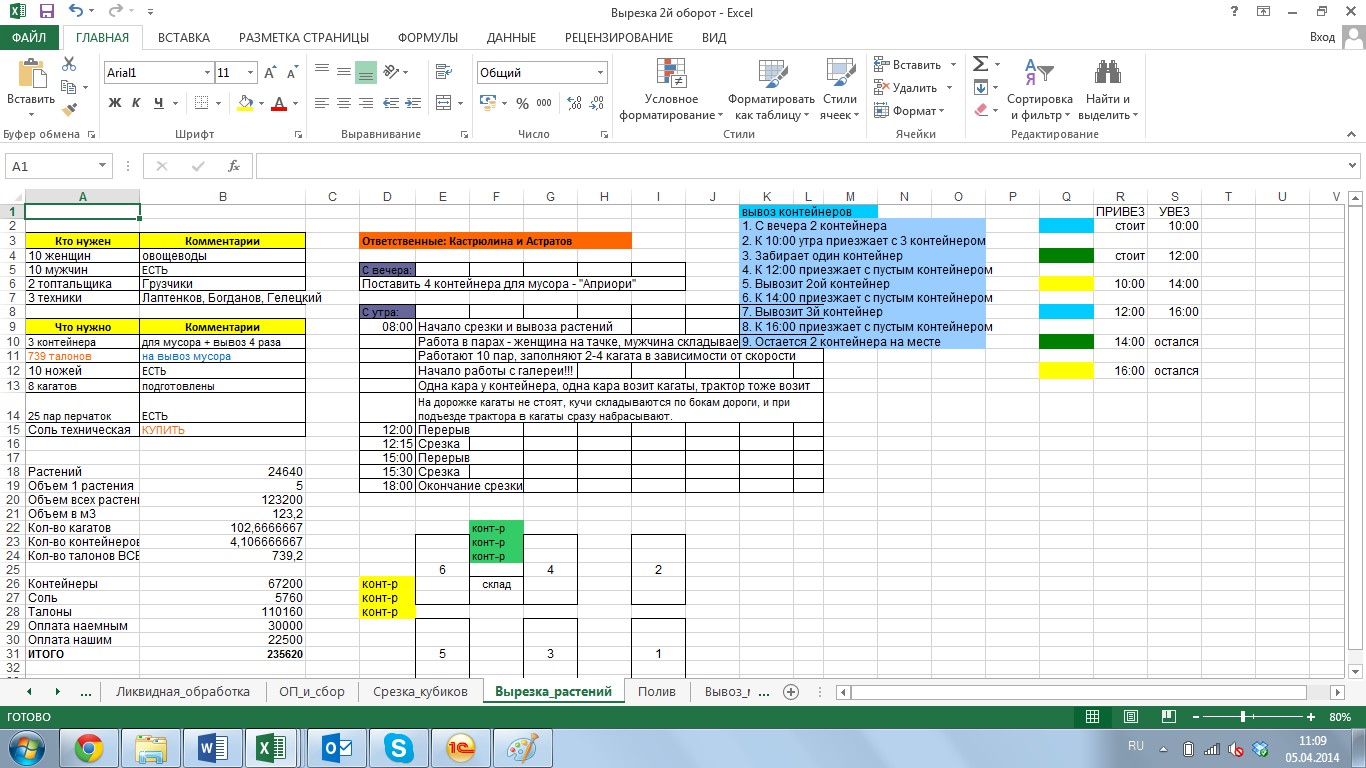Click the borders icon
The image size is (1366, 768).
point(202,103)
